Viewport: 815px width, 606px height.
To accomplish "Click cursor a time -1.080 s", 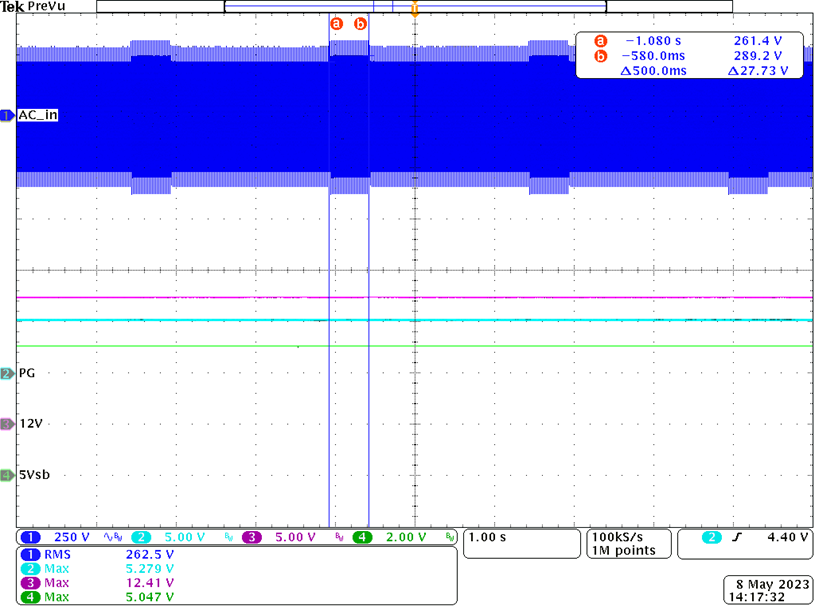I will pos(653,41).
